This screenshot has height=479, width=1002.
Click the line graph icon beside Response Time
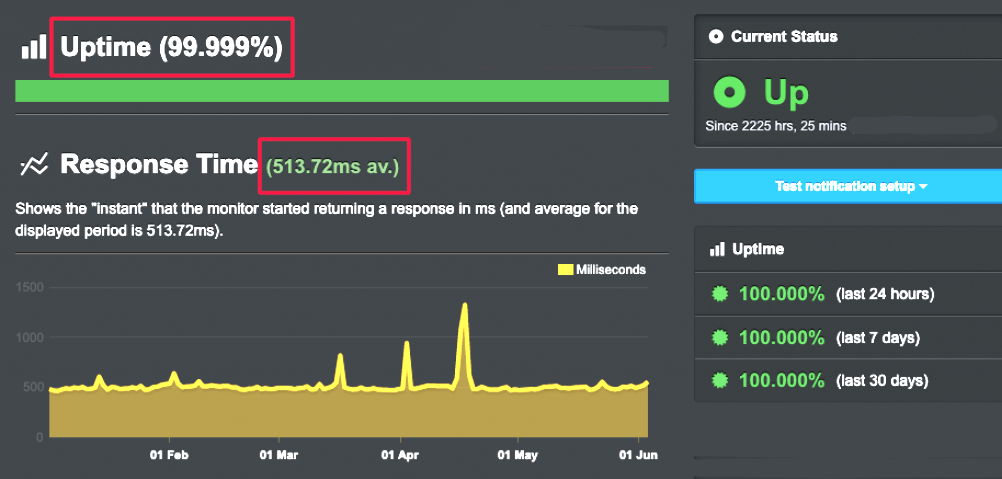(34, 166)
